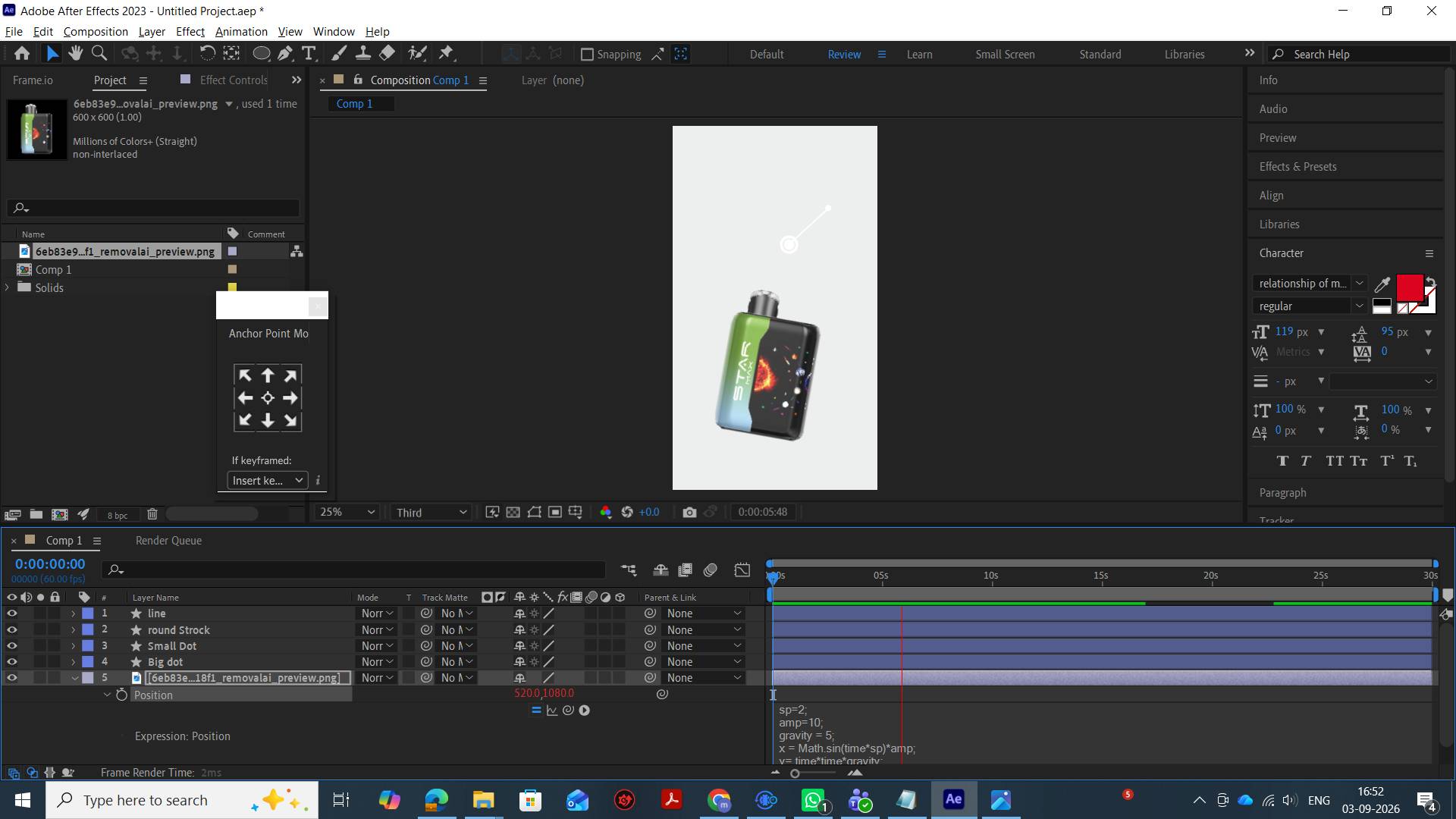Select the Zoom tool in toolbar
This screenshot has width=1456, height=819.
click(x=99, y=53)
